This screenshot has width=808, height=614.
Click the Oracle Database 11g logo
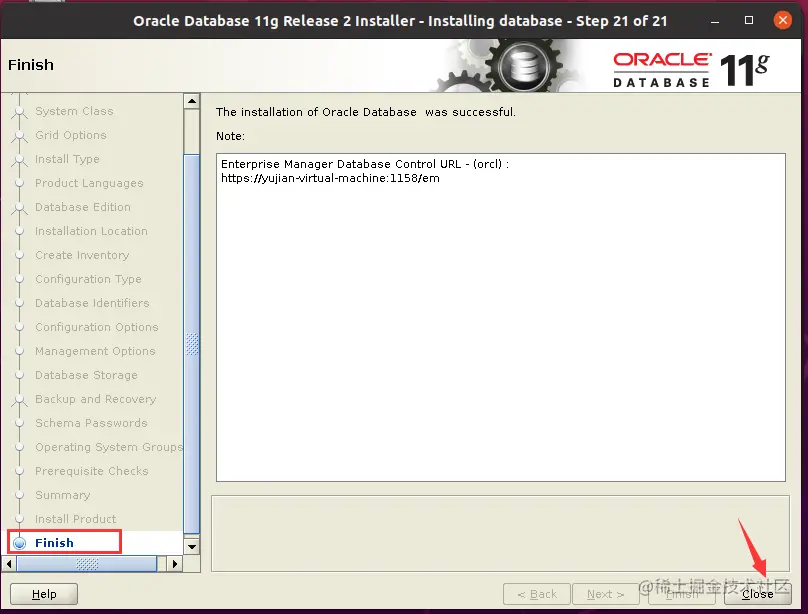pos(691,70)
